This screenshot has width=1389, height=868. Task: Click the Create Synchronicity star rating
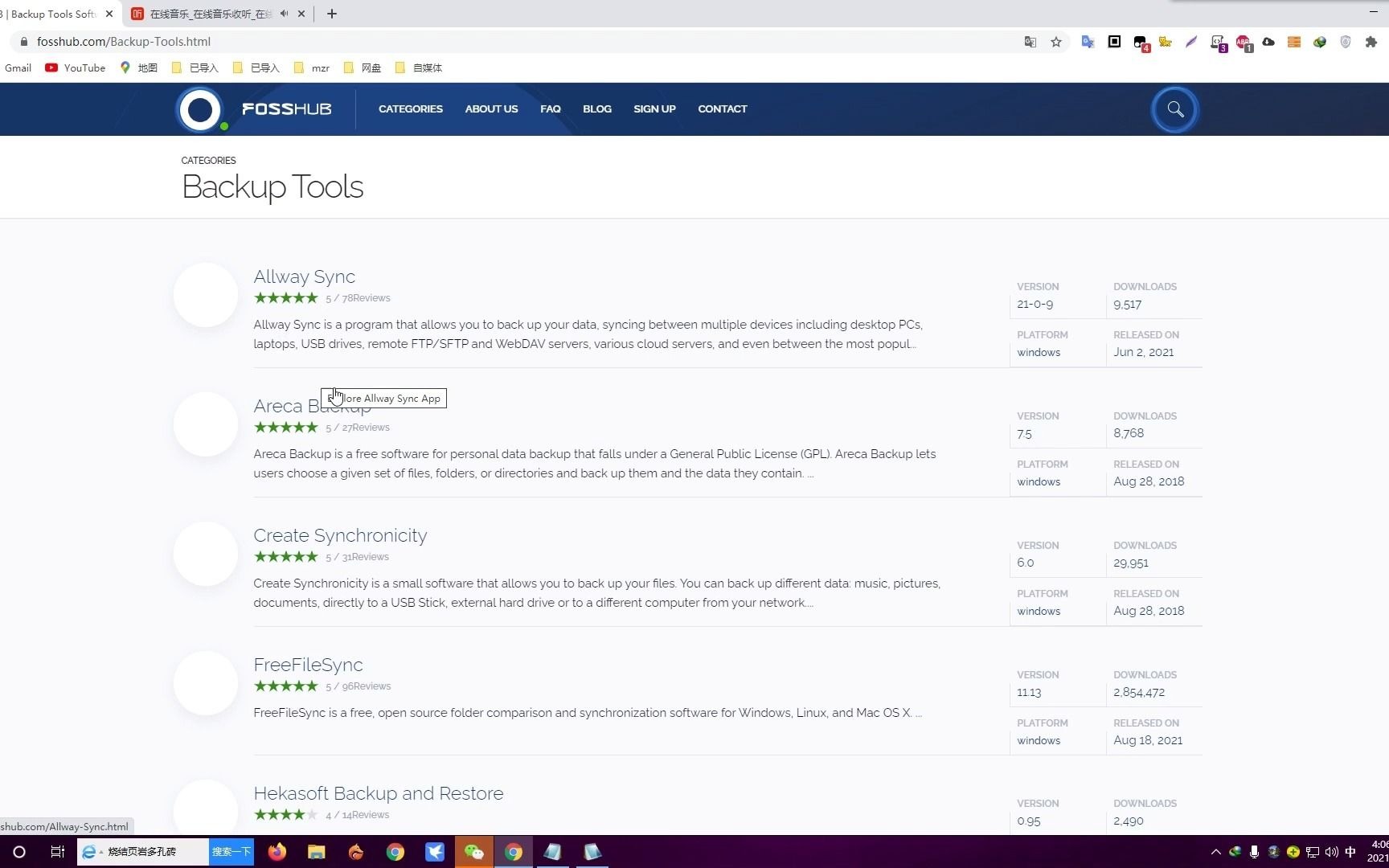286,556
